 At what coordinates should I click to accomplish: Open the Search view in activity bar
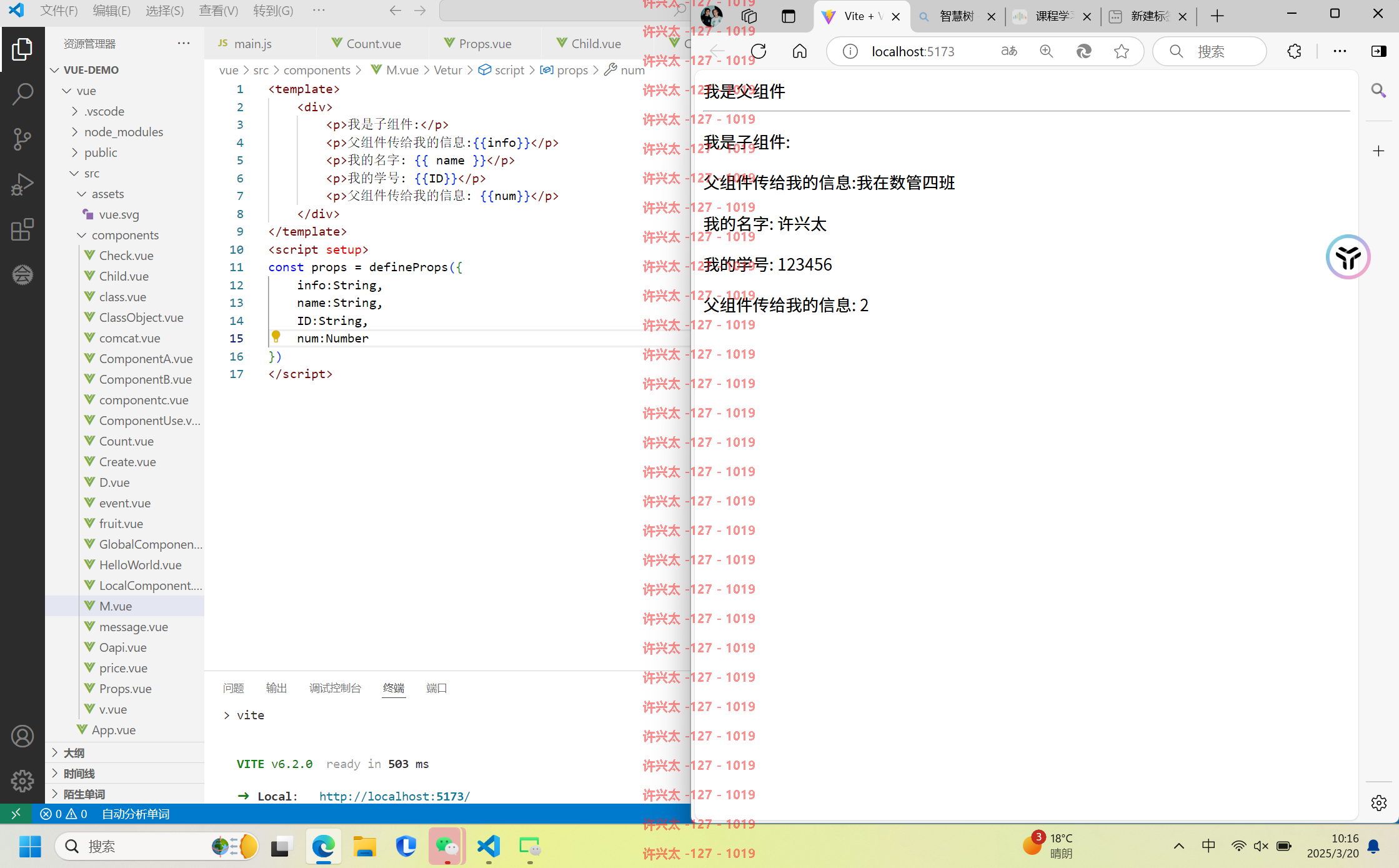click(22, 94)
